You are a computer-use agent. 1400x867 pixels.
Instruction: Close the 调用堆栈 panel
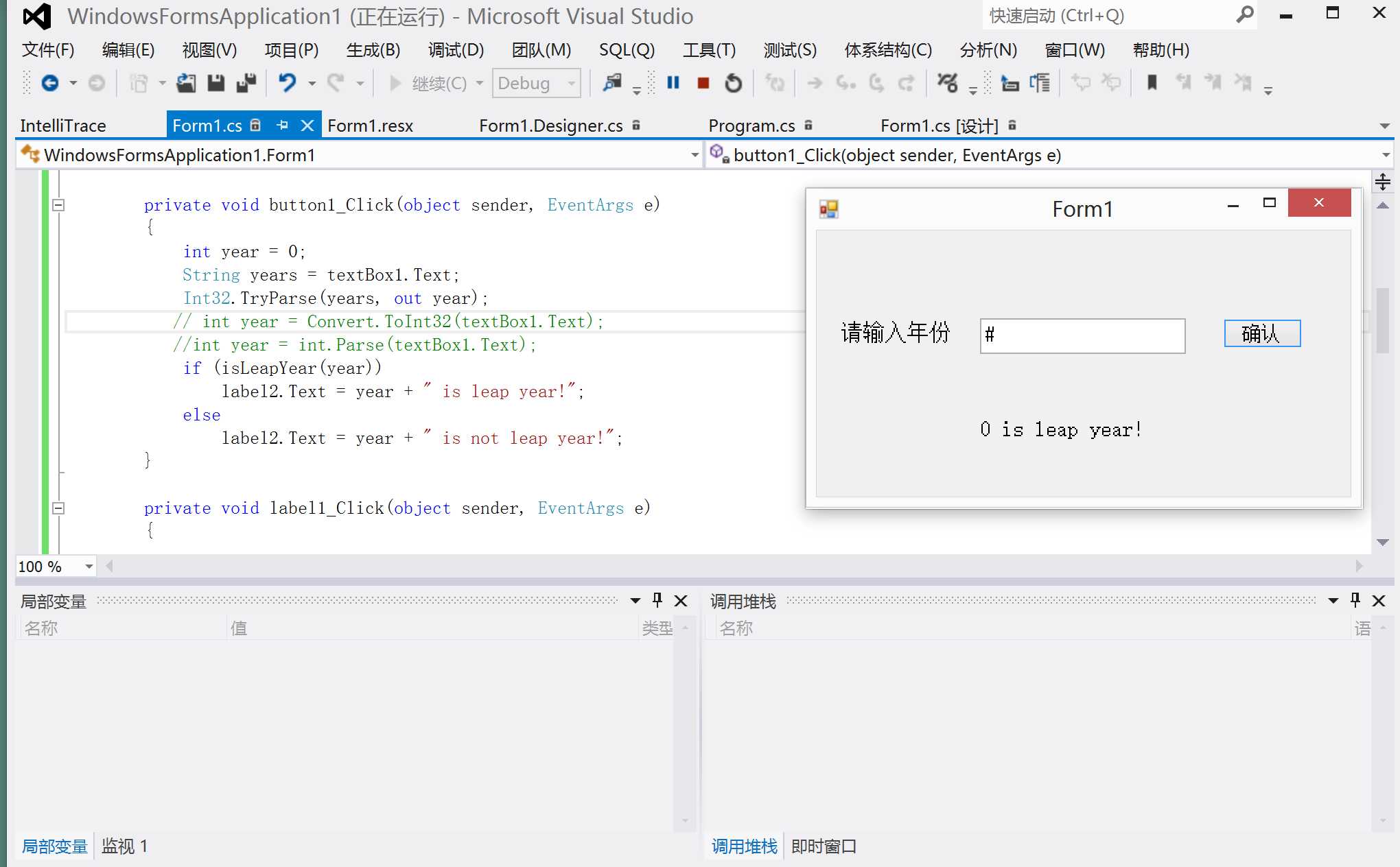[x=1379, y=601]
